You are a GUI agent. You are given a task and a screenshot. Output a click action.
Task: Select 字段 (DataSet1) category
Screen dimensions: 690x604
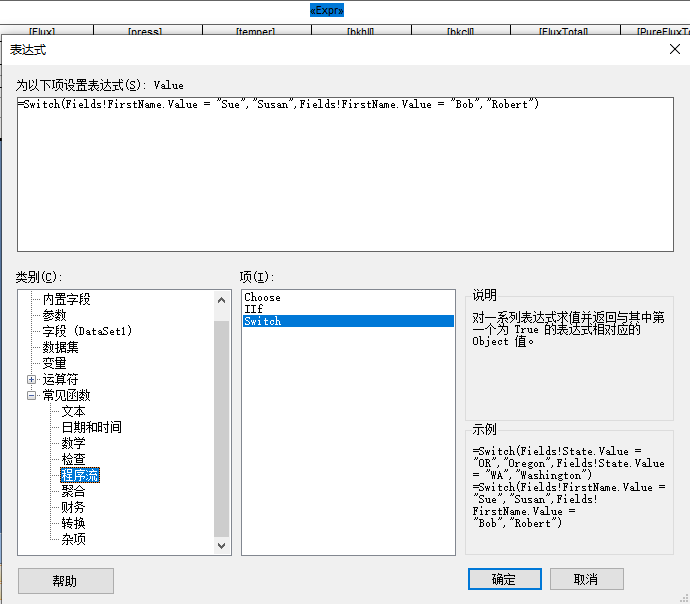click(87, 331)
